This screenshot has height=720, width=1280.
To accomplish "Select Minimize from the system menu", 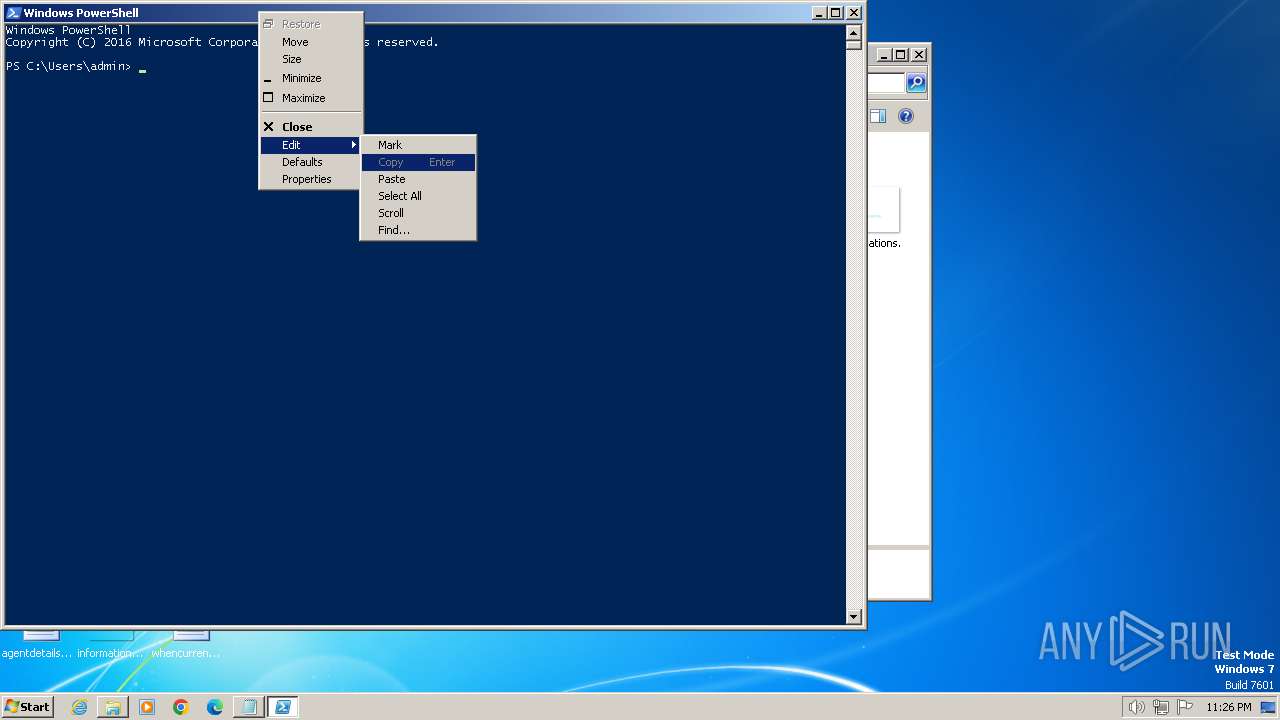I will pos(310,78).
